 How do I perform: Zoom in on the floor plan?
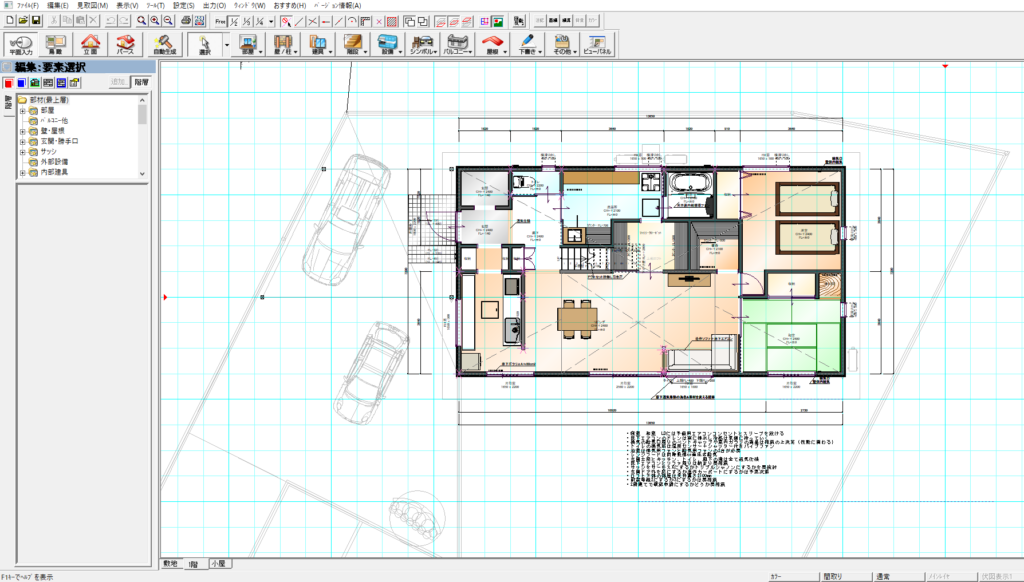(155, 21)
